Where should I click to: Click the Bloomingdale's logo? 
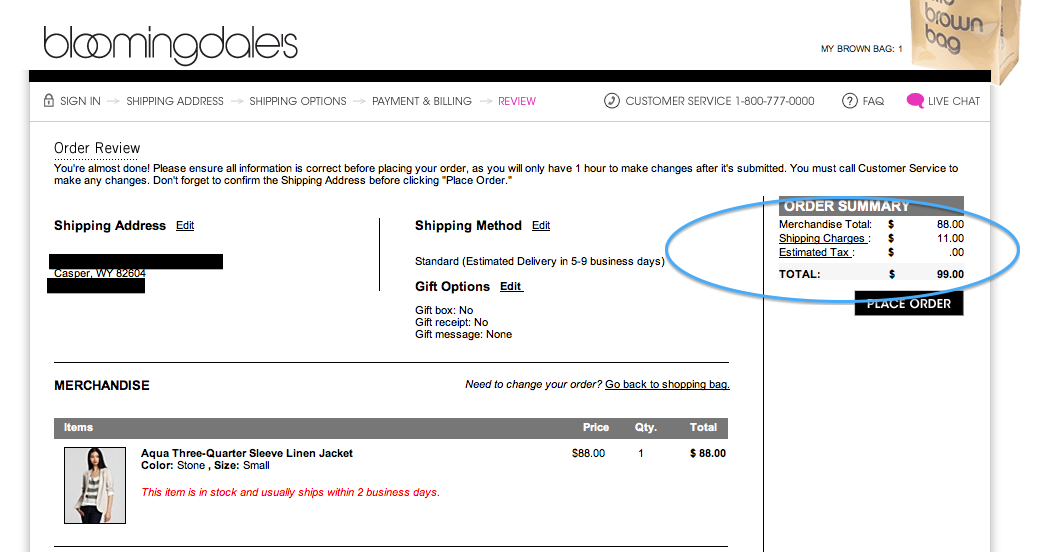click(x=170, y=45)
